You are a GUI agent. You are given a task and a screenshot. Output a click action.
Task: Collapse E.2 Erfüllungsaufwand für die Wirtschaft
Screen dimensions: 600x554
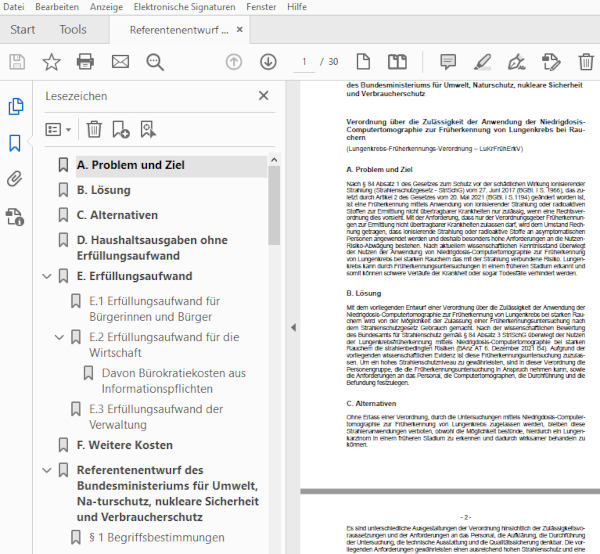61,337
